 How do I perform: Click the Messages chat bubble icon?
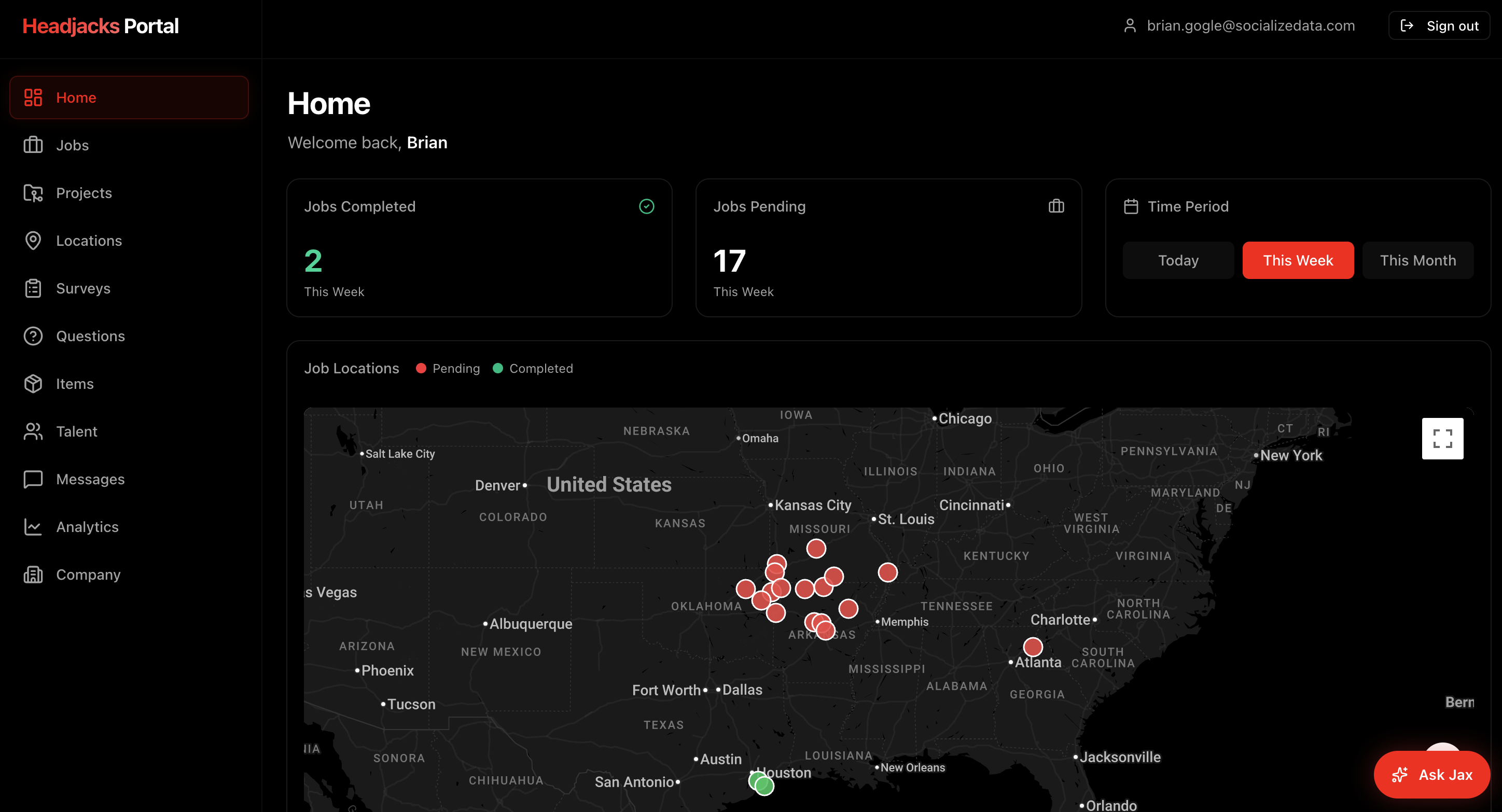33,479
